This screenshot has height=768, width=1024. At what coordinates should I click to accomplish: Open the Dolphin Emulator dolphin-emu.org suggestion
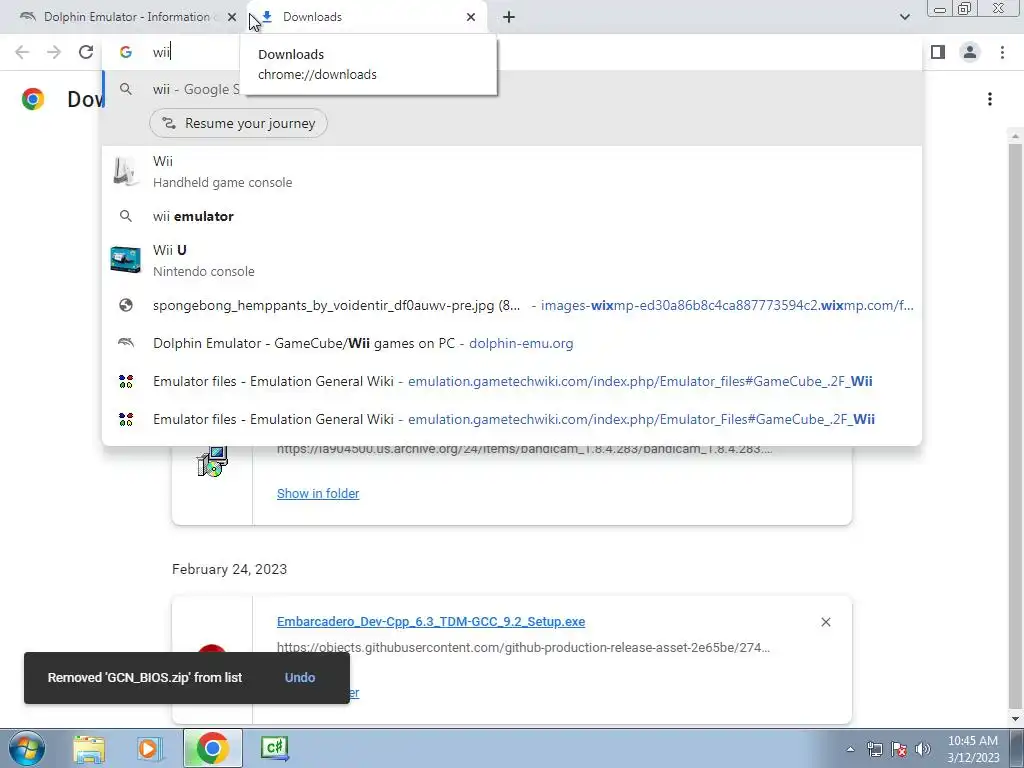512,344
